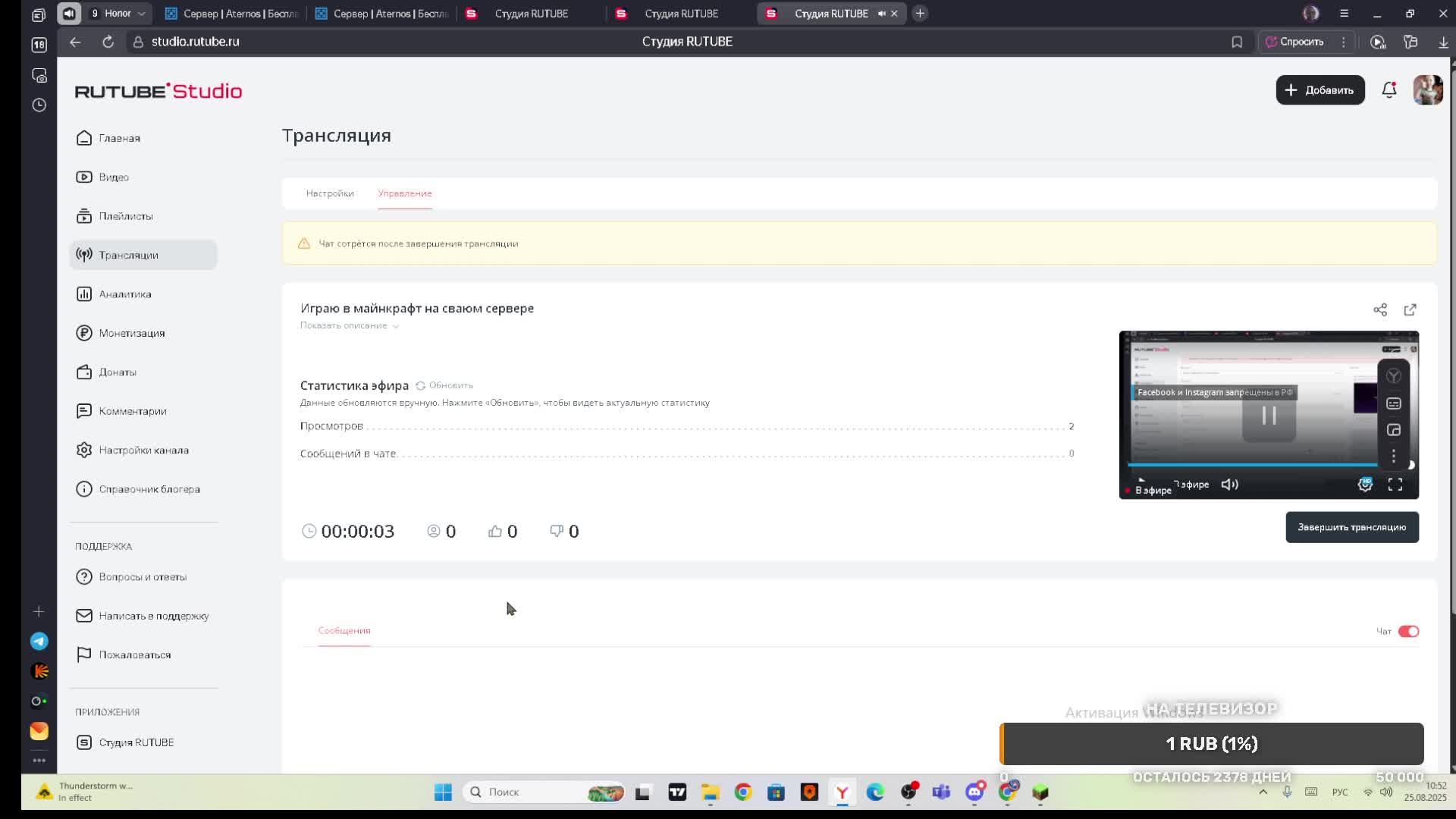Screen dimensions: 1456x819
Task: Switch to the Настройки tab
Action: [330, 193]
